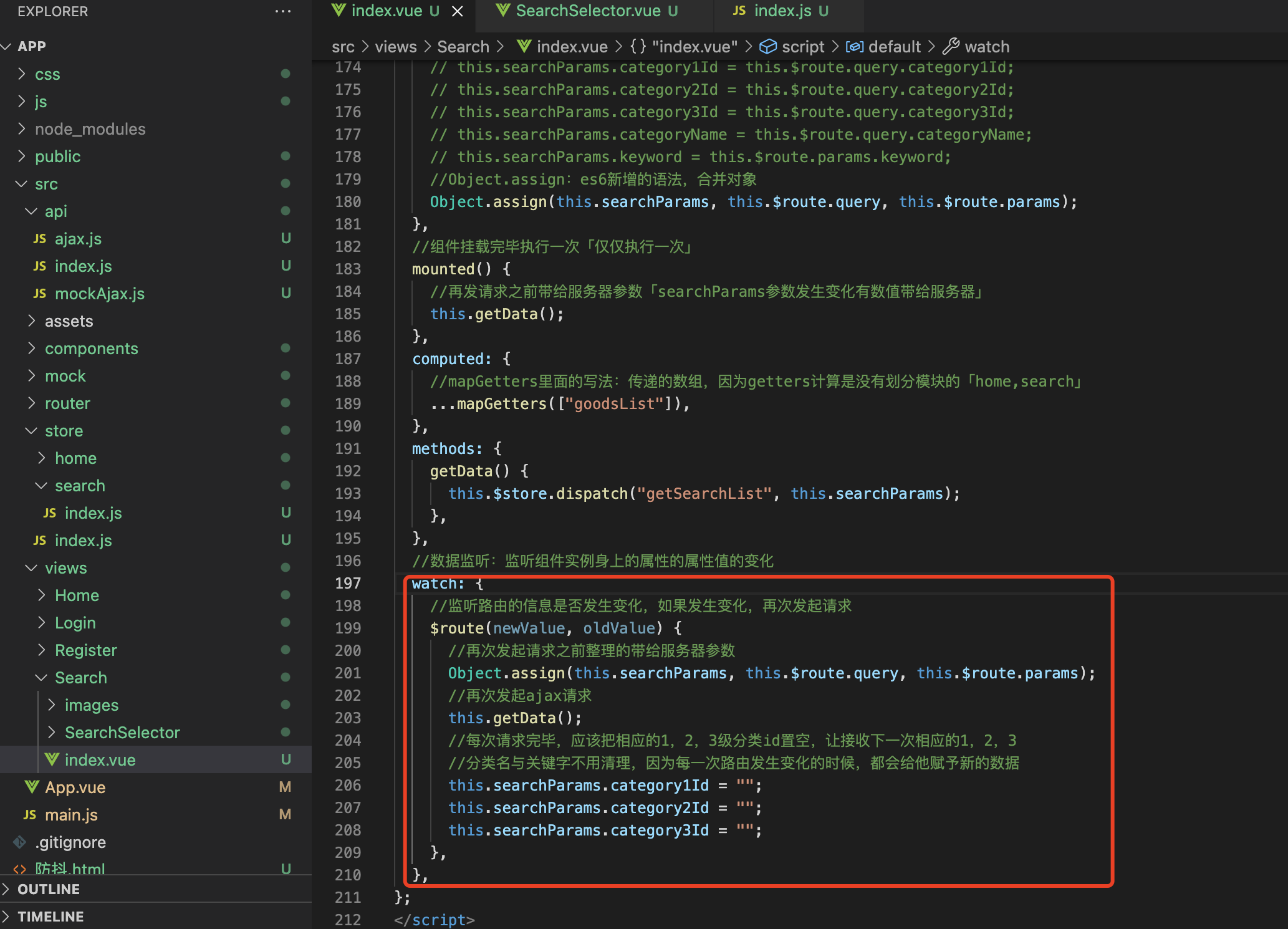This screenshot has width=1288, height=929.
Task: Collapse the APP root folder
Action: click(x=31, y=46)
